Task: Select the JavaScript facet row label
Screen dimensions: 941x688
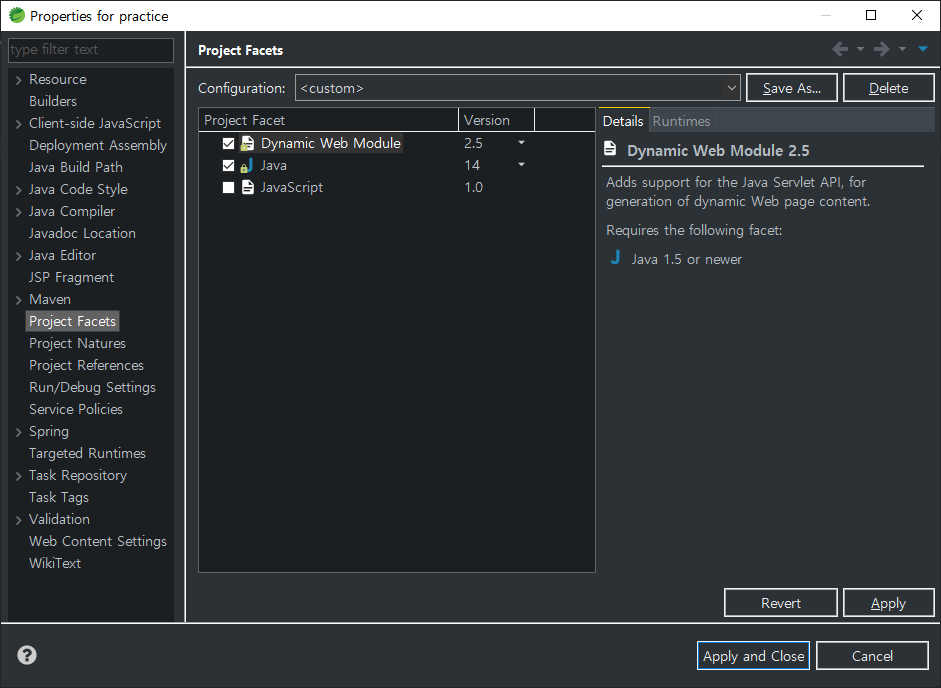Action: (x=292, y=187)
